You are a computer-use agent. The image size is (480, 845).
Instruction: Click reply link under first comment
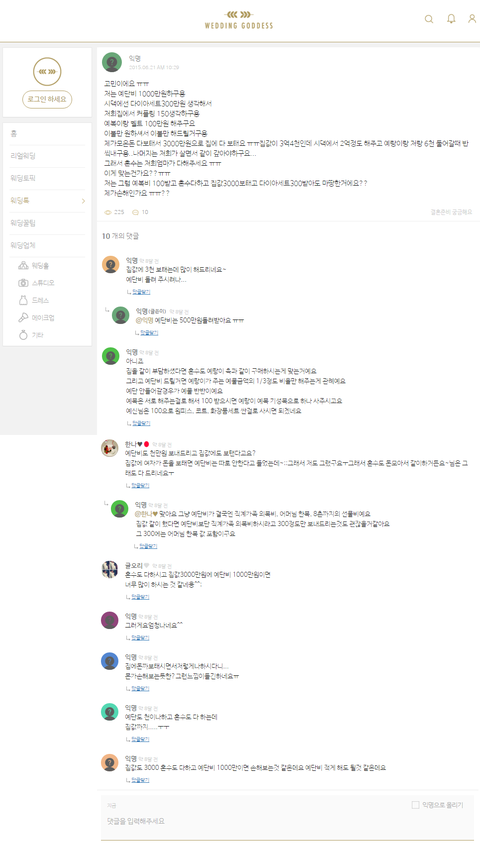click(141, 292)
